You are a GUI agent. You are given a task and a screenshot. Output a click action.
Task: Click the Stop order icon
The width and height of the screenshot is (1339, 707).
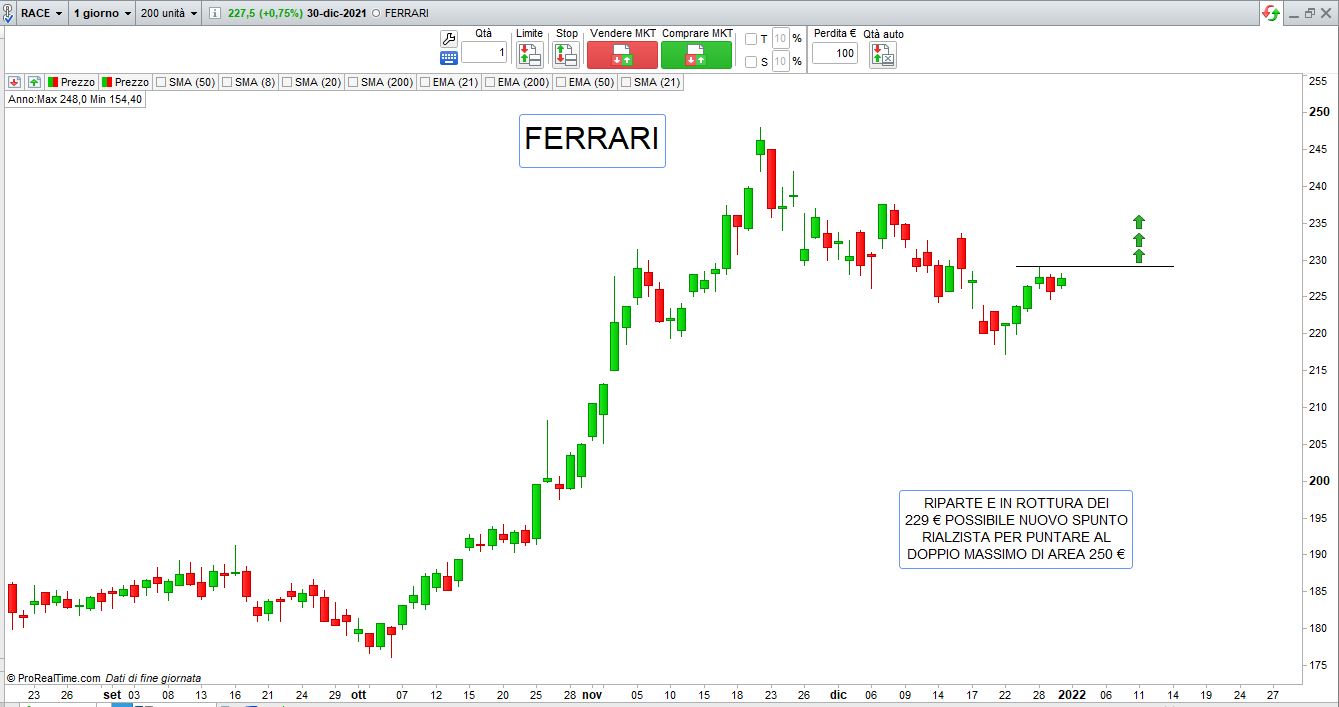[567, 55]
